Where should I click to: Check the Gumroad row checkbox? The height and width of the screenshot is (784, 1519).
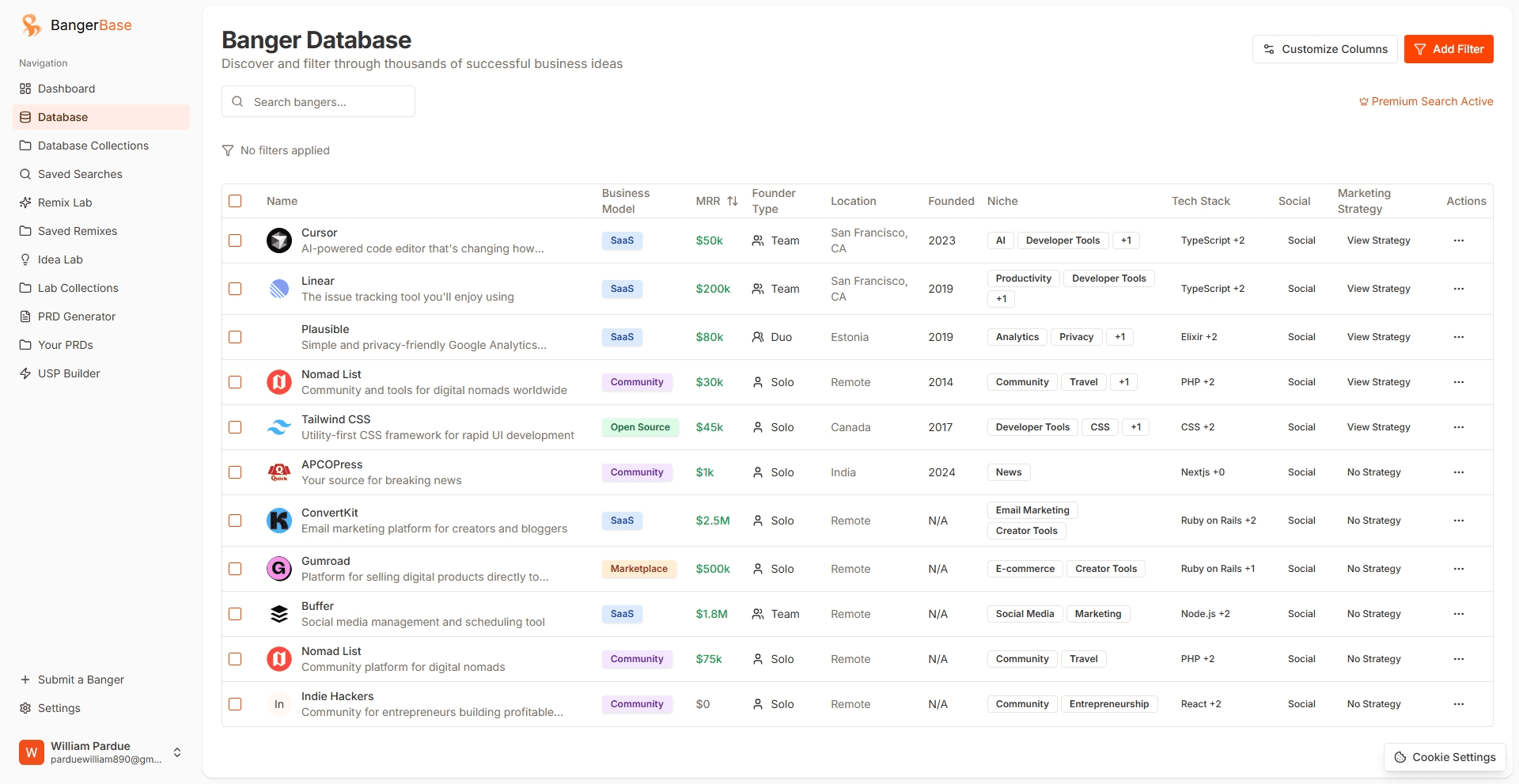[x=235, y=569]
